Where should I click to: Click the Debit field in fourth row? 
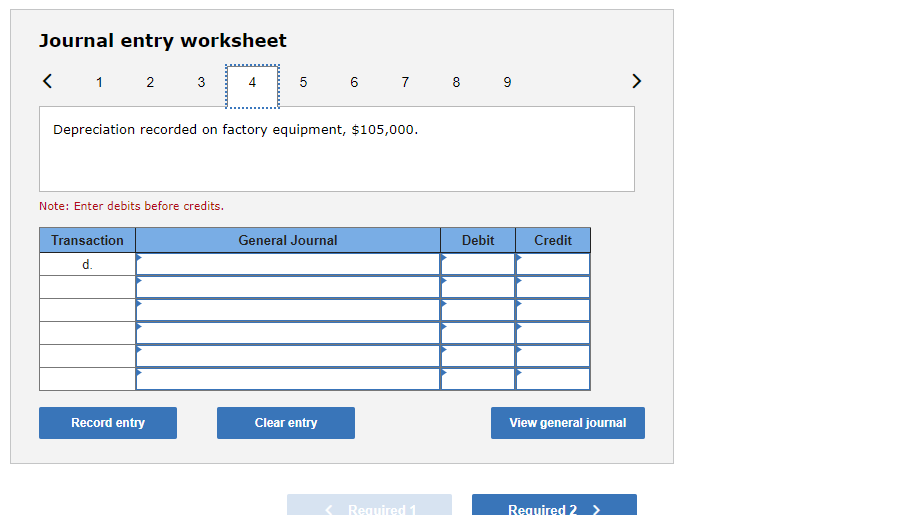pyautogui.click(x=478, y=333)
